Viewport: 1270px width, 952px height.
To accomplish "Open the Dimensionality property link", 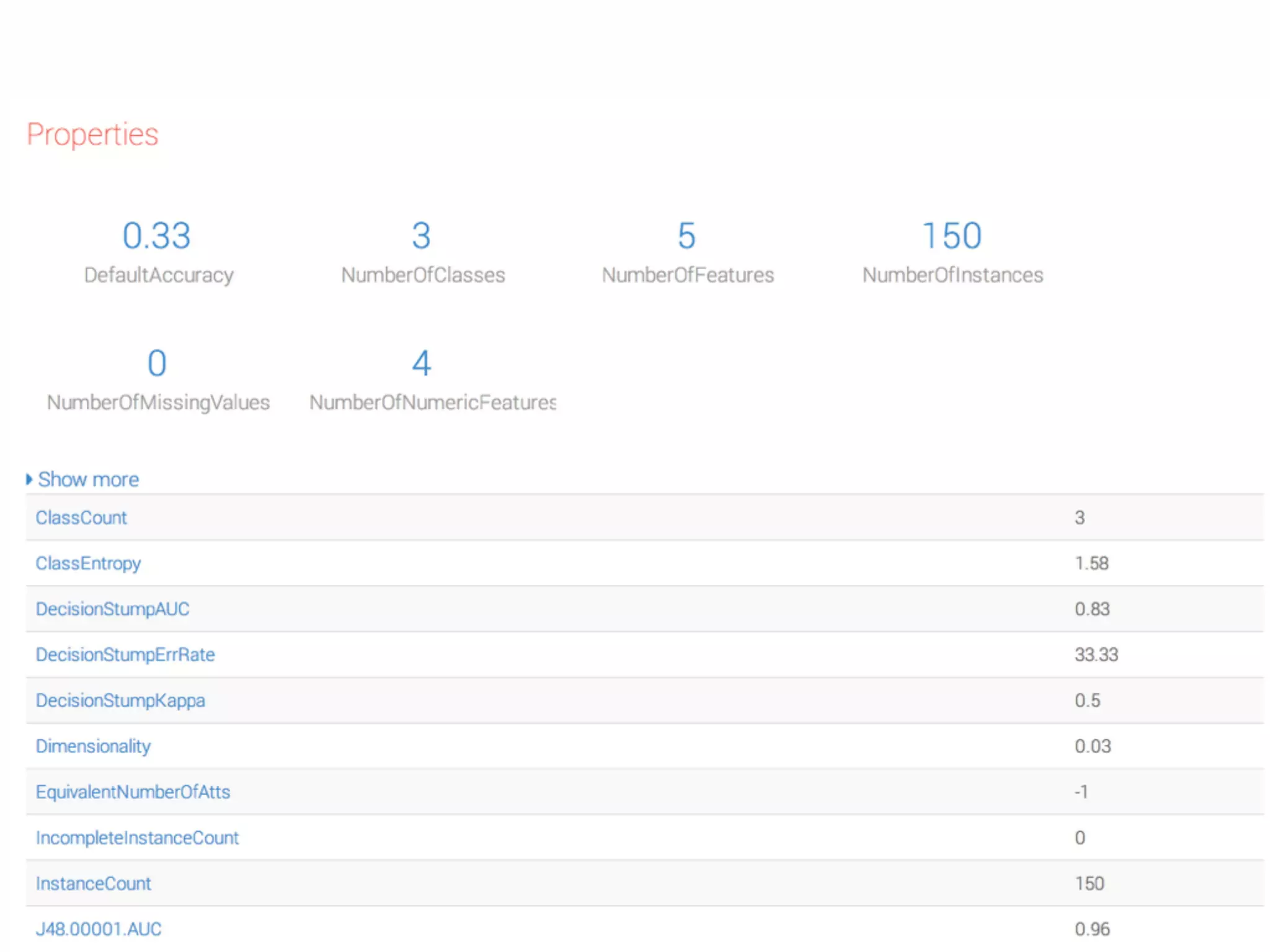I will click(93, 746).
